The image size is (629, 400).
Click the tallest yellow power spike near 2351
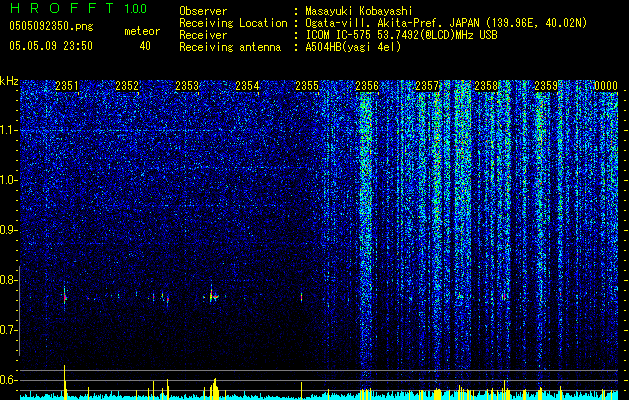(x=65, y=382)
